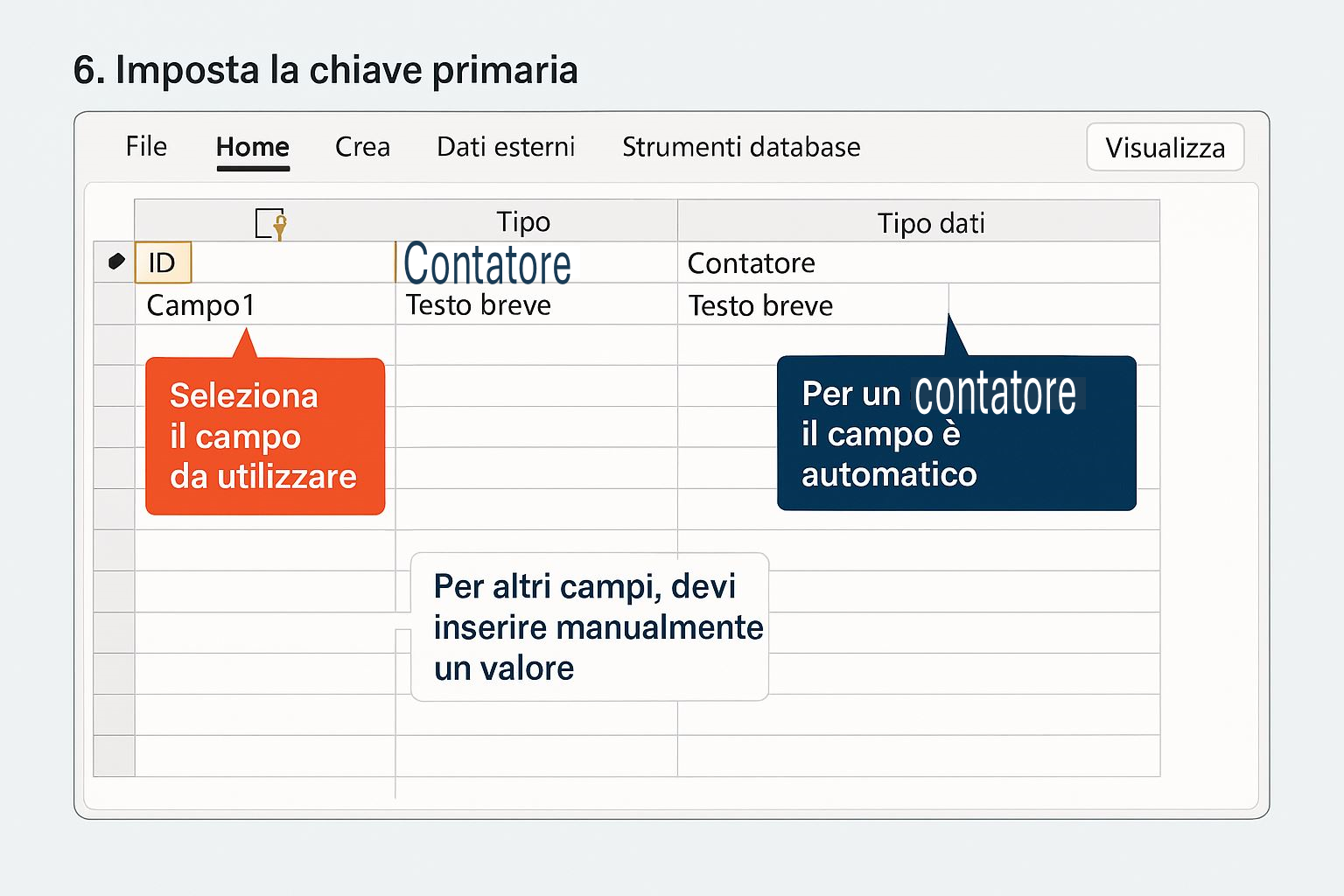
Task: Open Testo breve in the Tipo column
Action: coord(479,305)
